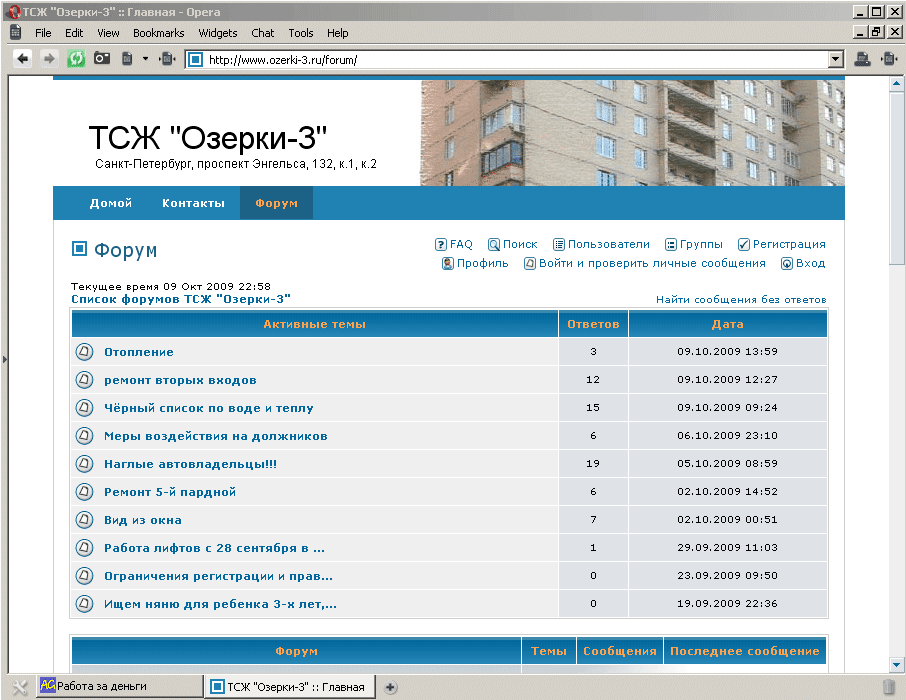The height and width of the screenshot is (700, 906).
Task: Open the closed tabs trash can at bottom right
Action: pyautogui.click(x=889, y=687)
